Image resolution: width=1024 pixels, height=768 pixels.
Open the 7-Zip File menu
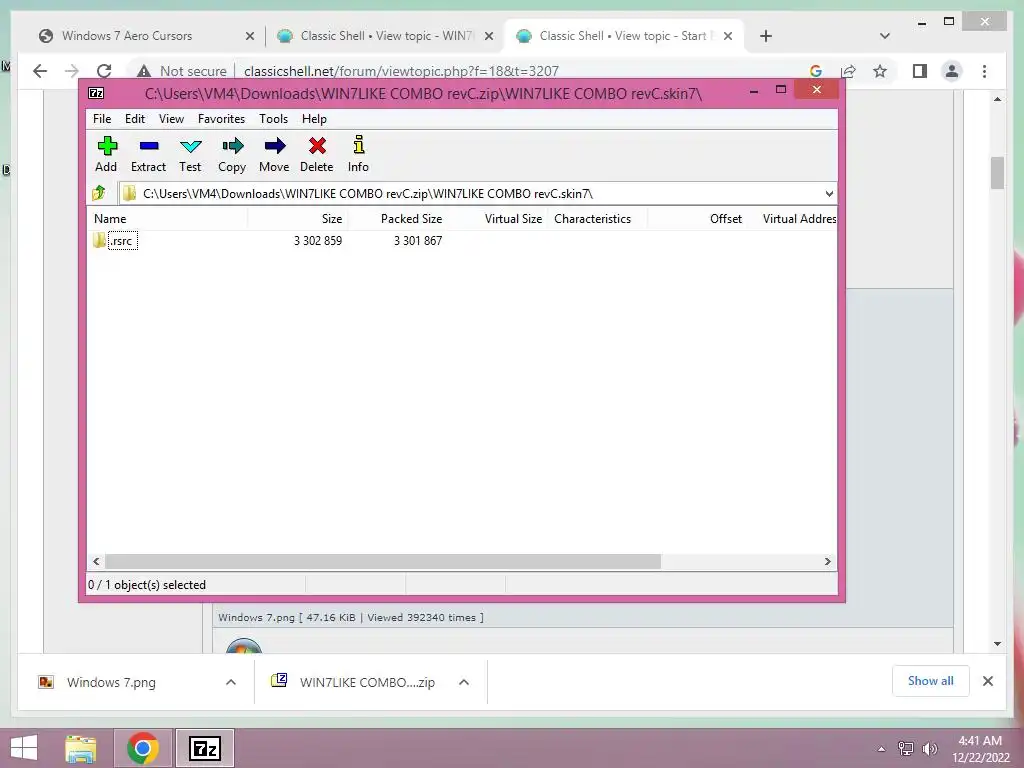(x=102, y=119)
